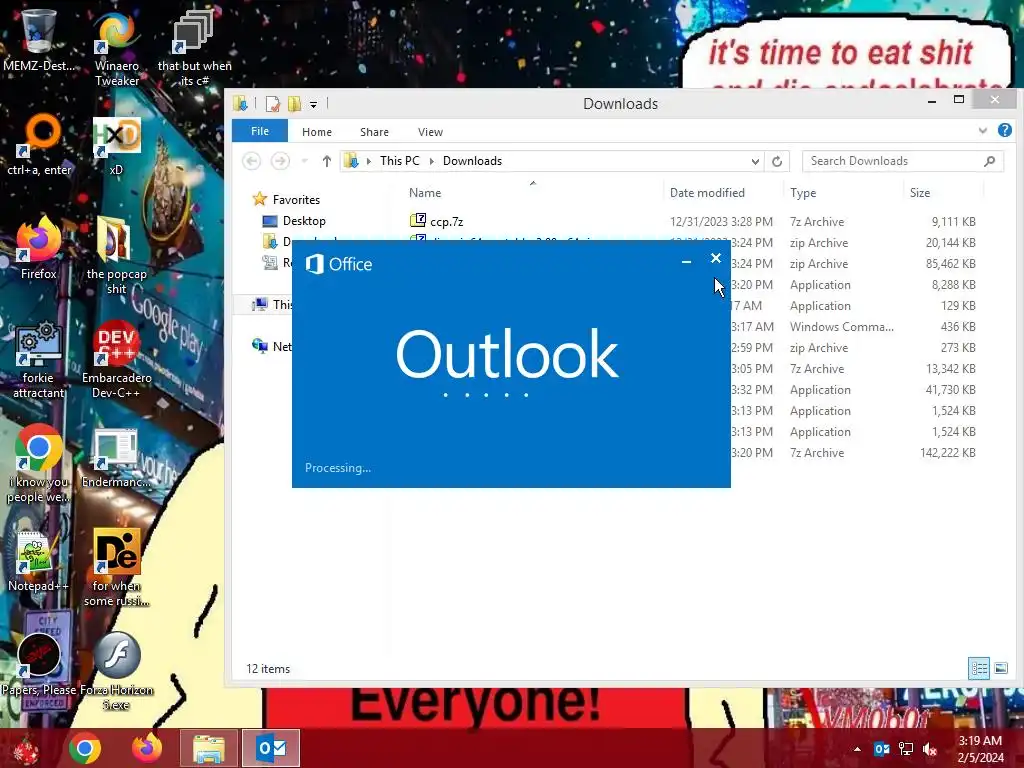This screenshot has height=768, width=1024.
Task: Select Favorites in navigation pane
Action: point(296,200)
